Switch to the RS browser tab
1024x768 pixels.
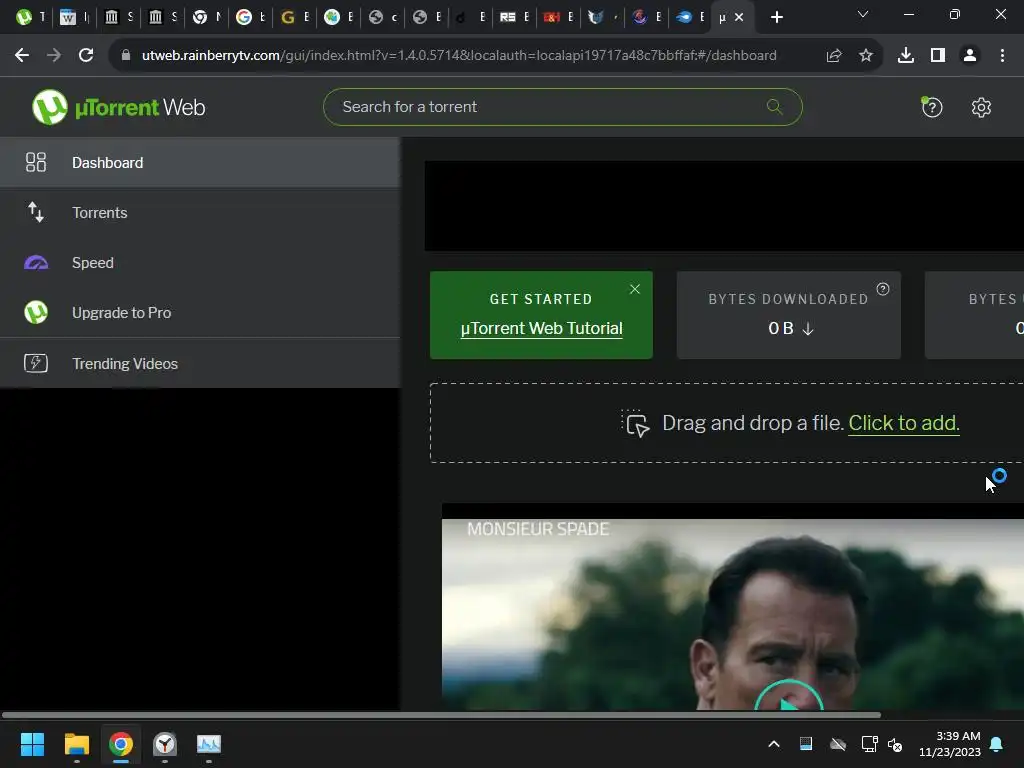point(514,17)
